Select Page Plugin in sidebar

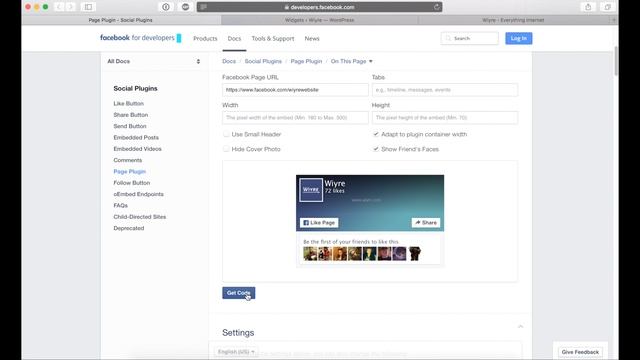tap(129, 171)
